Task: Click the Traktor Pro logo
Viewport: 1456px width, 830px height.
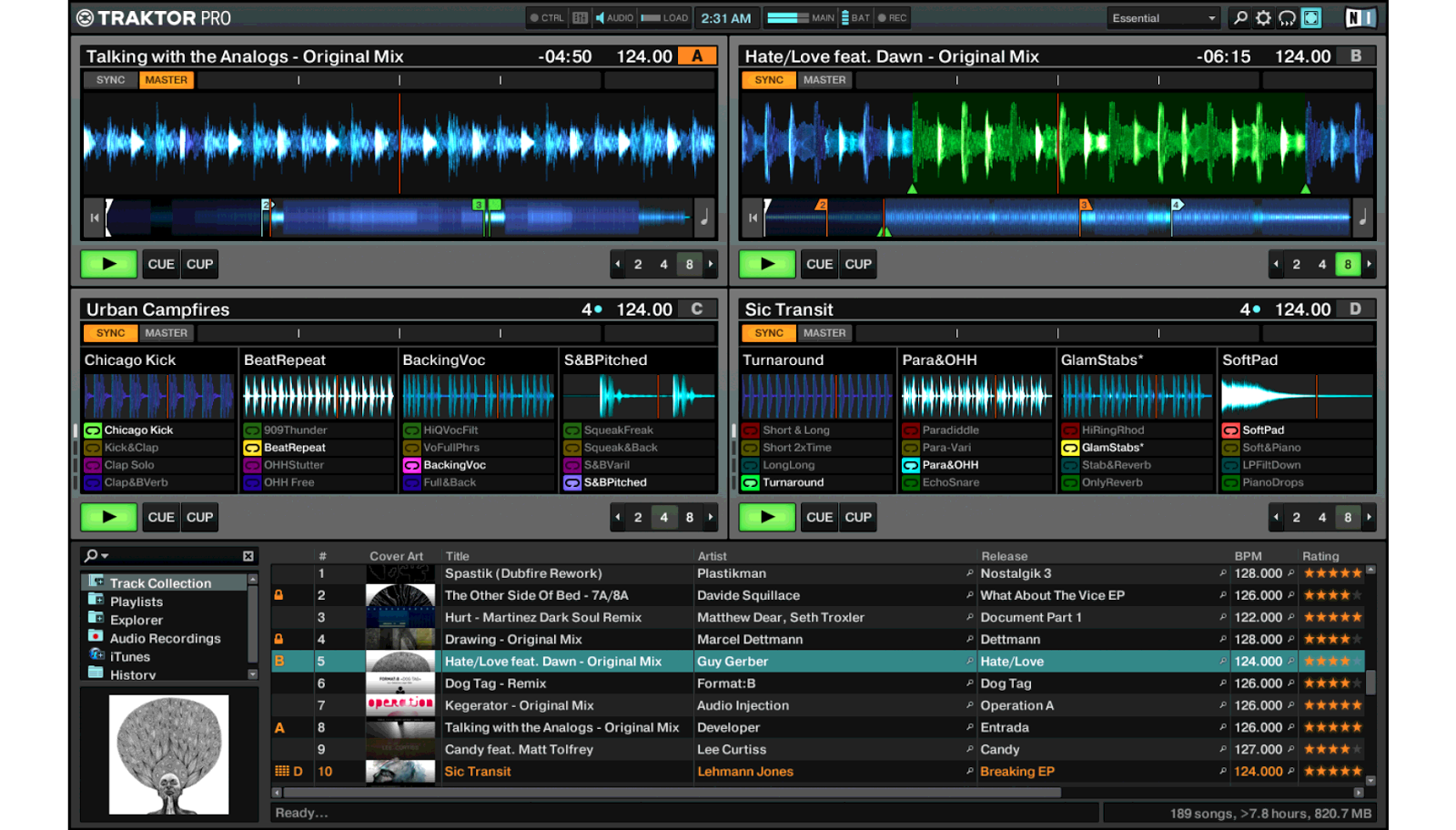Action: click(154, 18)
